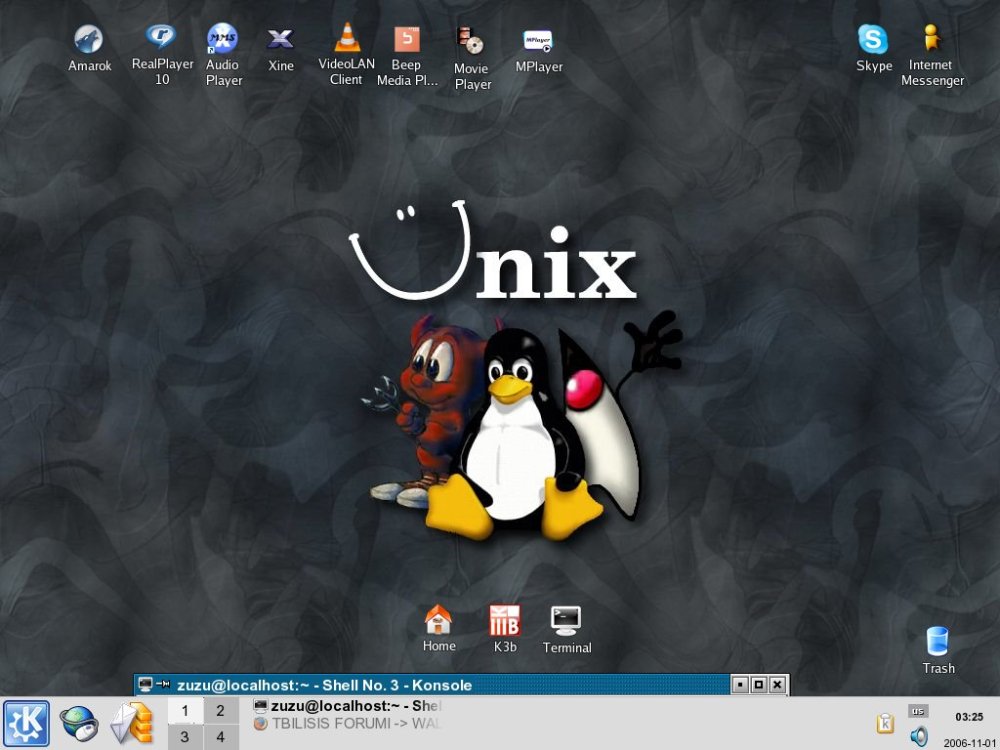The width and height of the screenshot is (1000, 750).
Task: Click the 'us' keyboard layout indicator
Action: coord(918,711)
